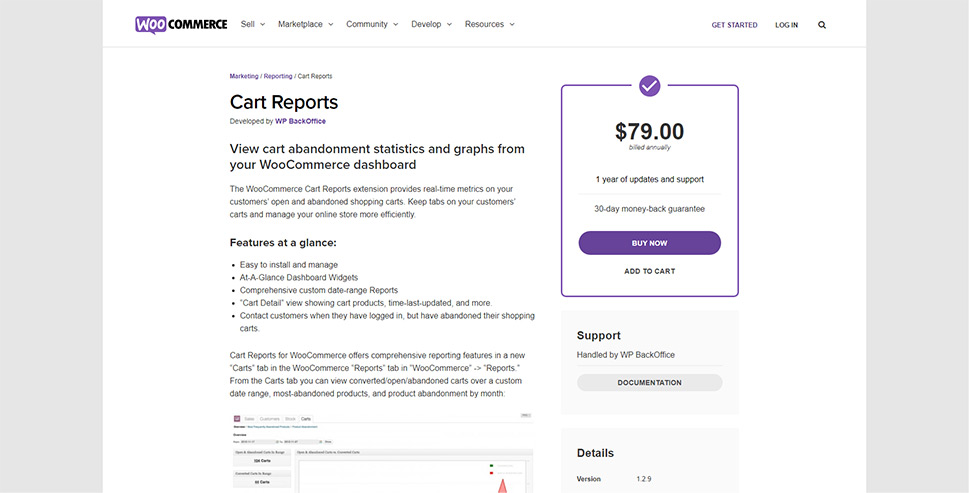Expand the Develop menu
Screen dimensions: 969x493
pos(432,24)
